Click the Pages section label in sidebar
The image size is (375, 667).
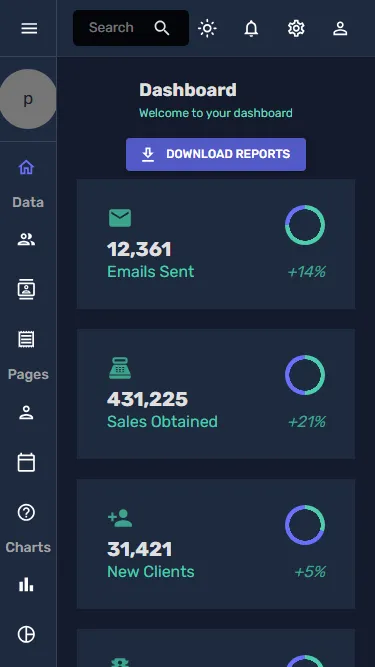point(28,375)
